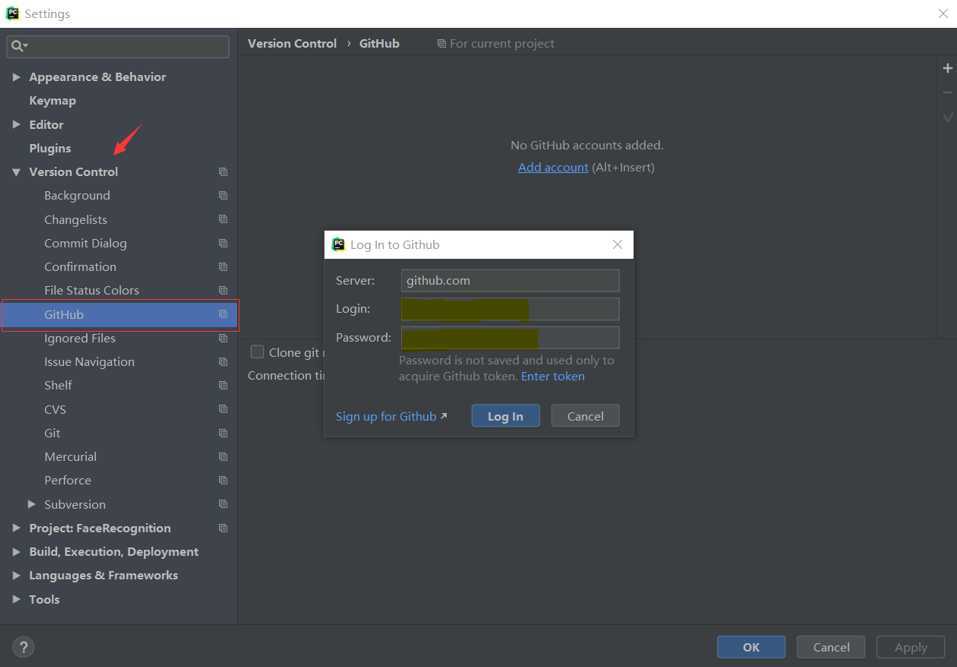Expand the Editor section

[16, 124]
